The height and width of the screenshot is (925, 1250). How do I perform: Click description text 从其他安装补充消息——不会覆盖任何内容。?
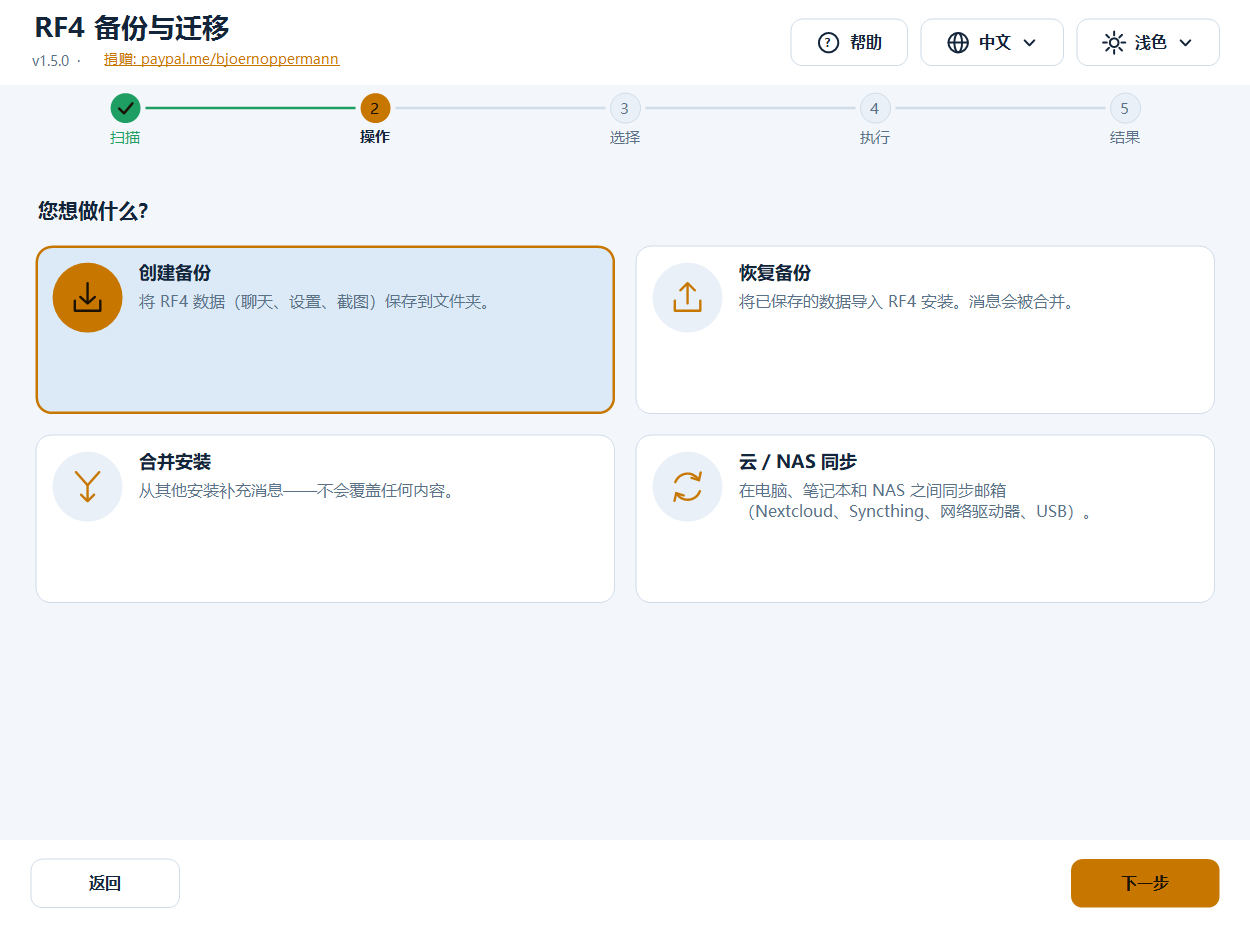(297, 490)
